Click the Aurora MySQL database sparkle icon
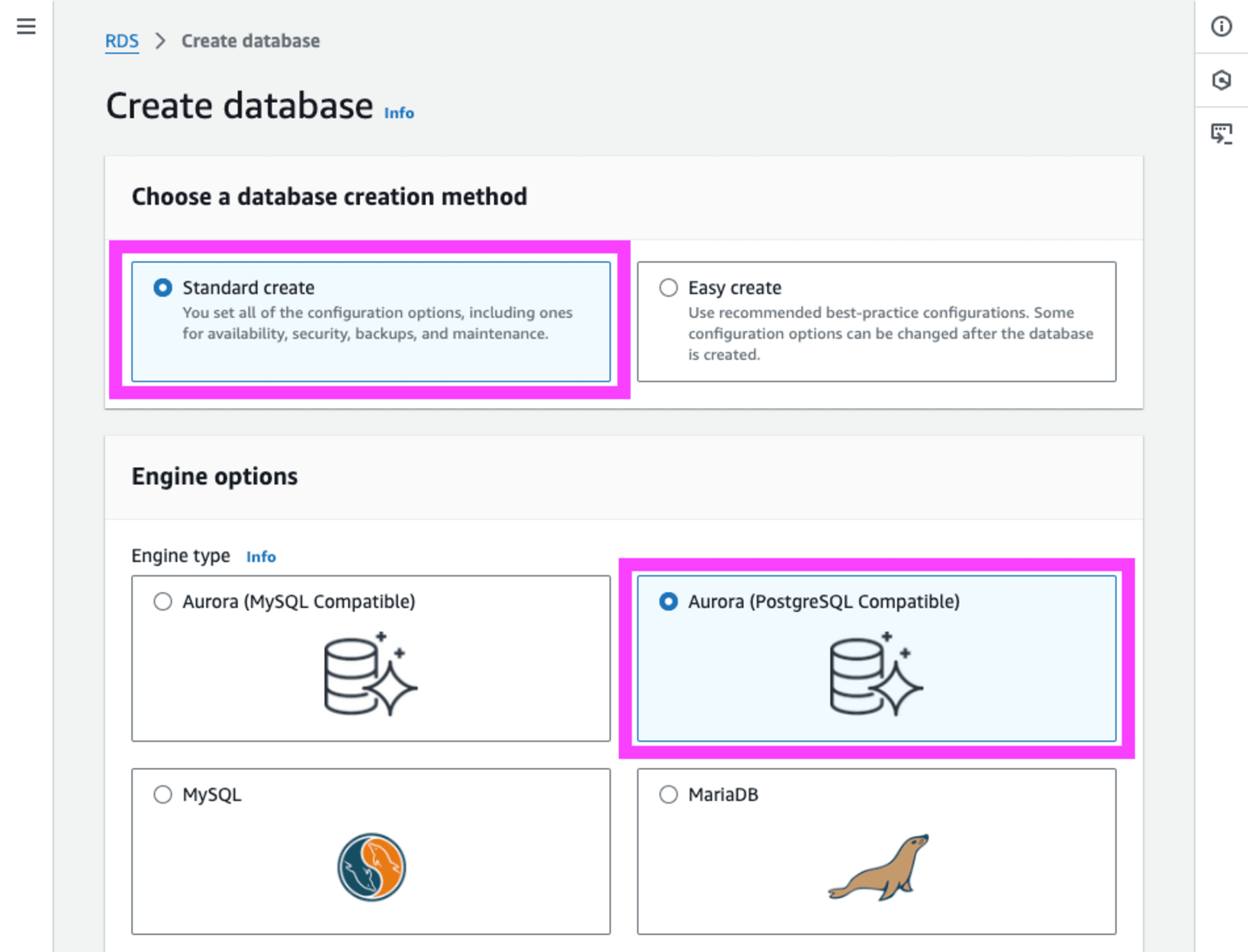The width and height of the screenshot is (1248, 952). pos(371,673)
